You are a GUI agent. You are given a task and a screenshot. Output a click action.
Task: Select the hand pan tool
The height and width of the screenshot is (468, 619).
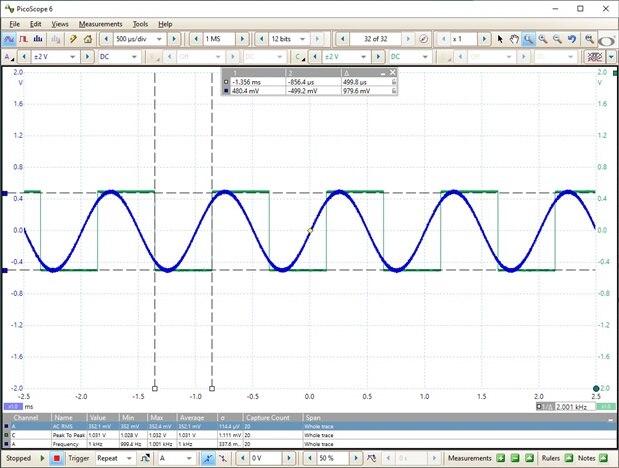pyautogui.click(x=514, y=39)
